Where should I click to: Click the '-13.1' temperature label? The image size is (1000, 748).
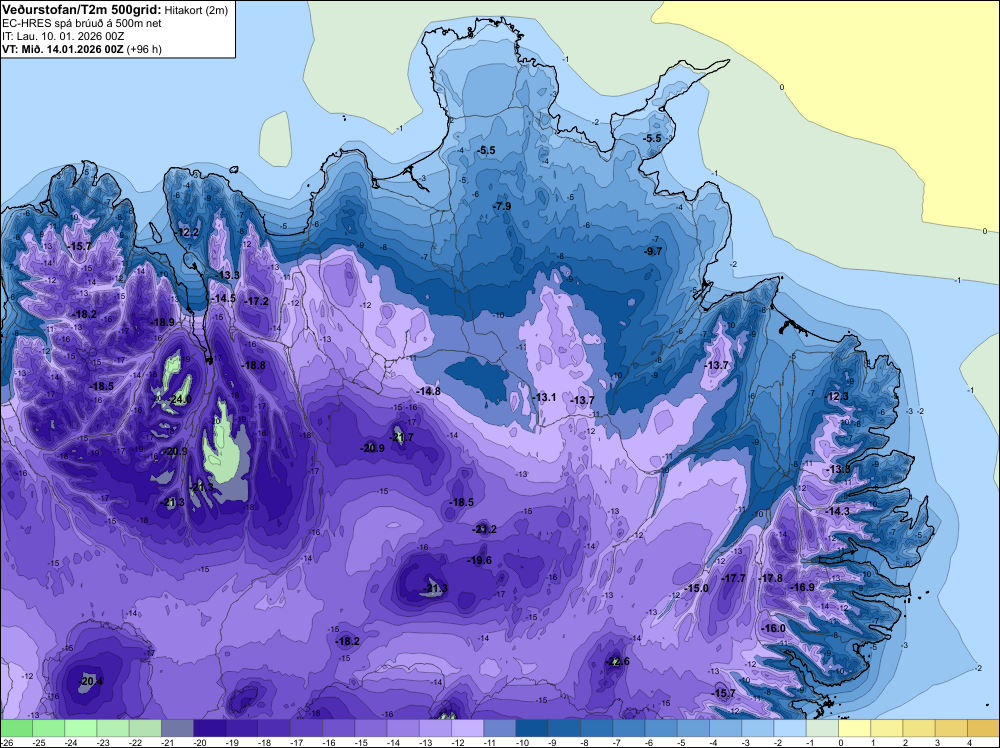tap(544, 397)
